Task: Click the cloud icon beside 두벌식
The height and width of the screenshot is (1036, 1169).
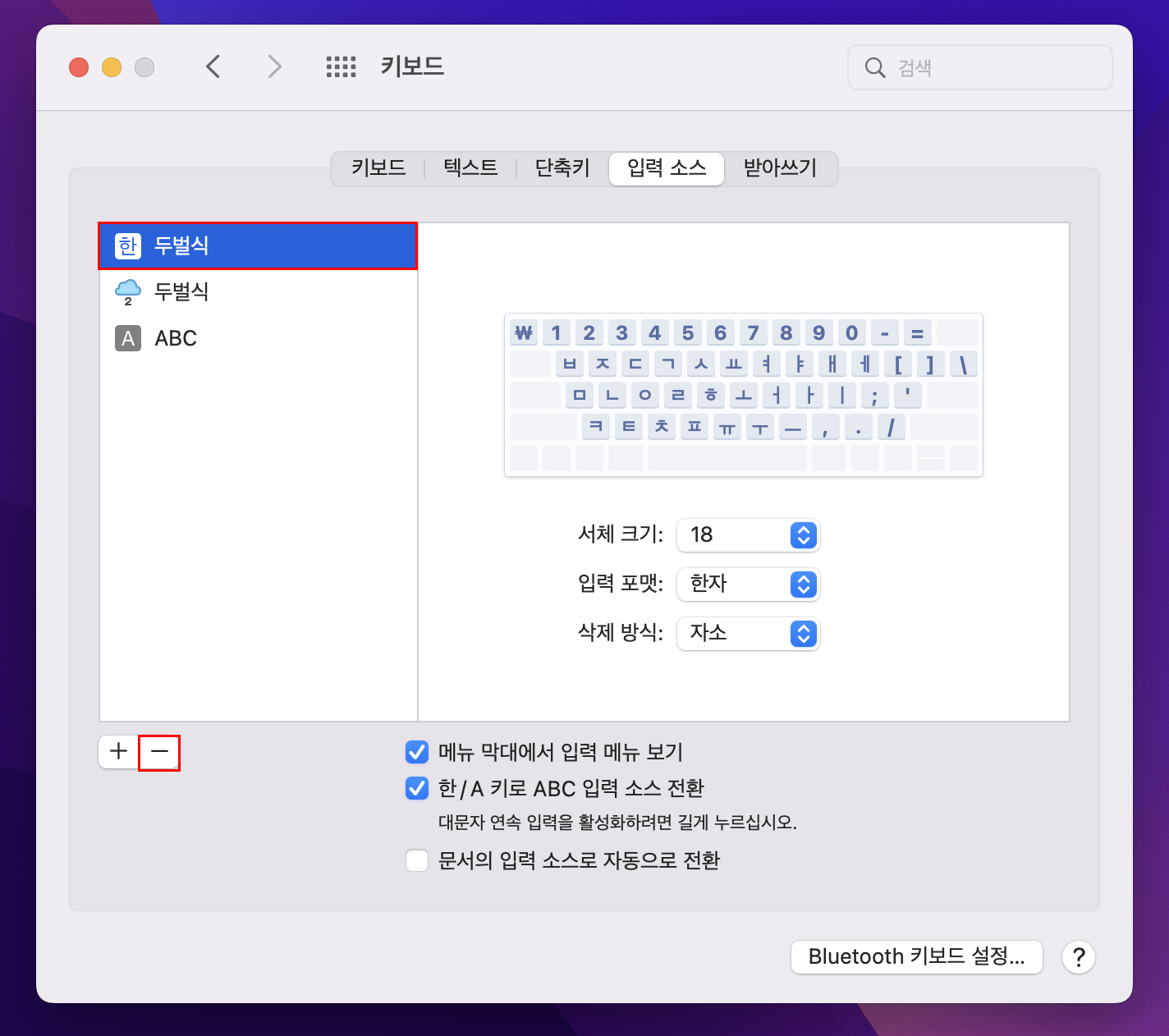Action: 128,291
